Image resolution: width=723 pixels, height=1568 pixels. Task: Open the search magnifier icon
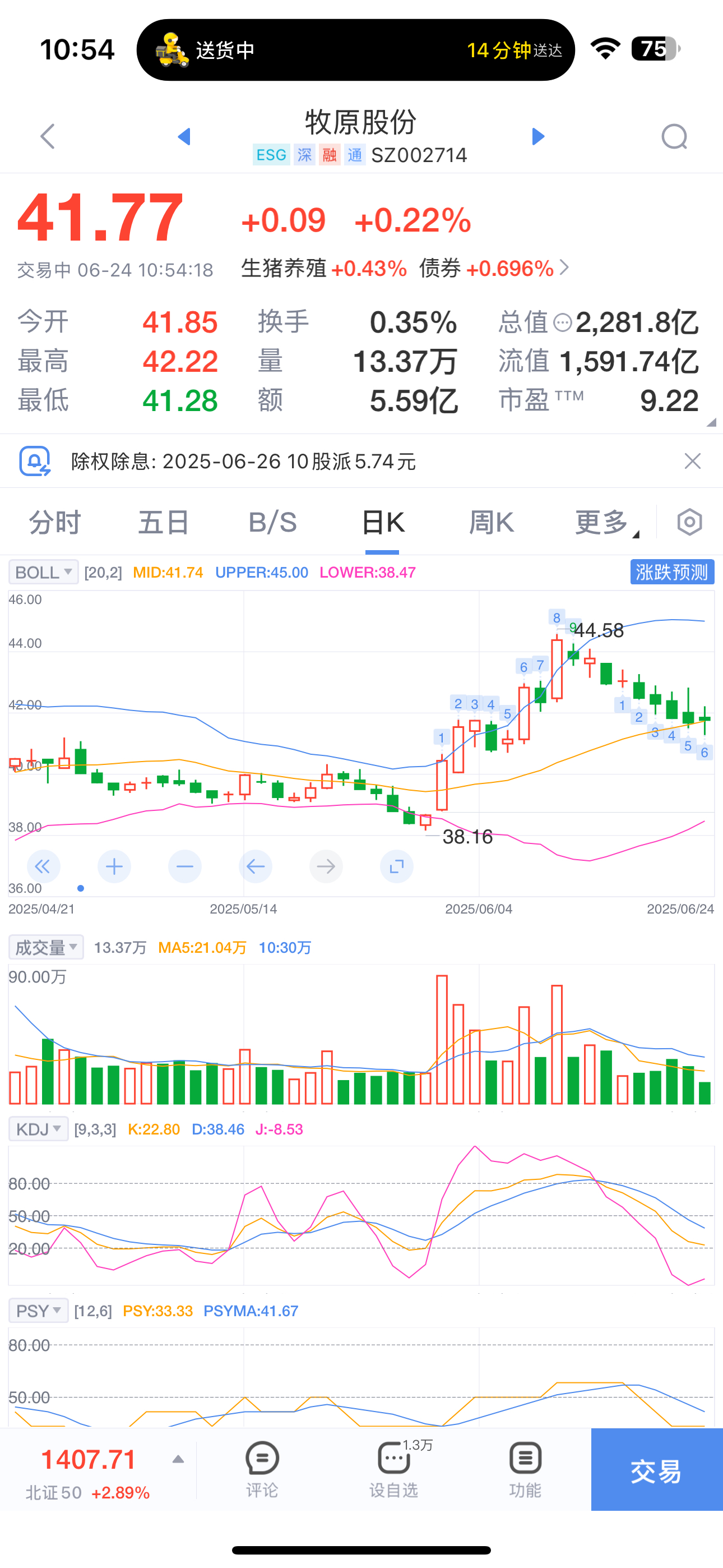(x=675, y=136)
